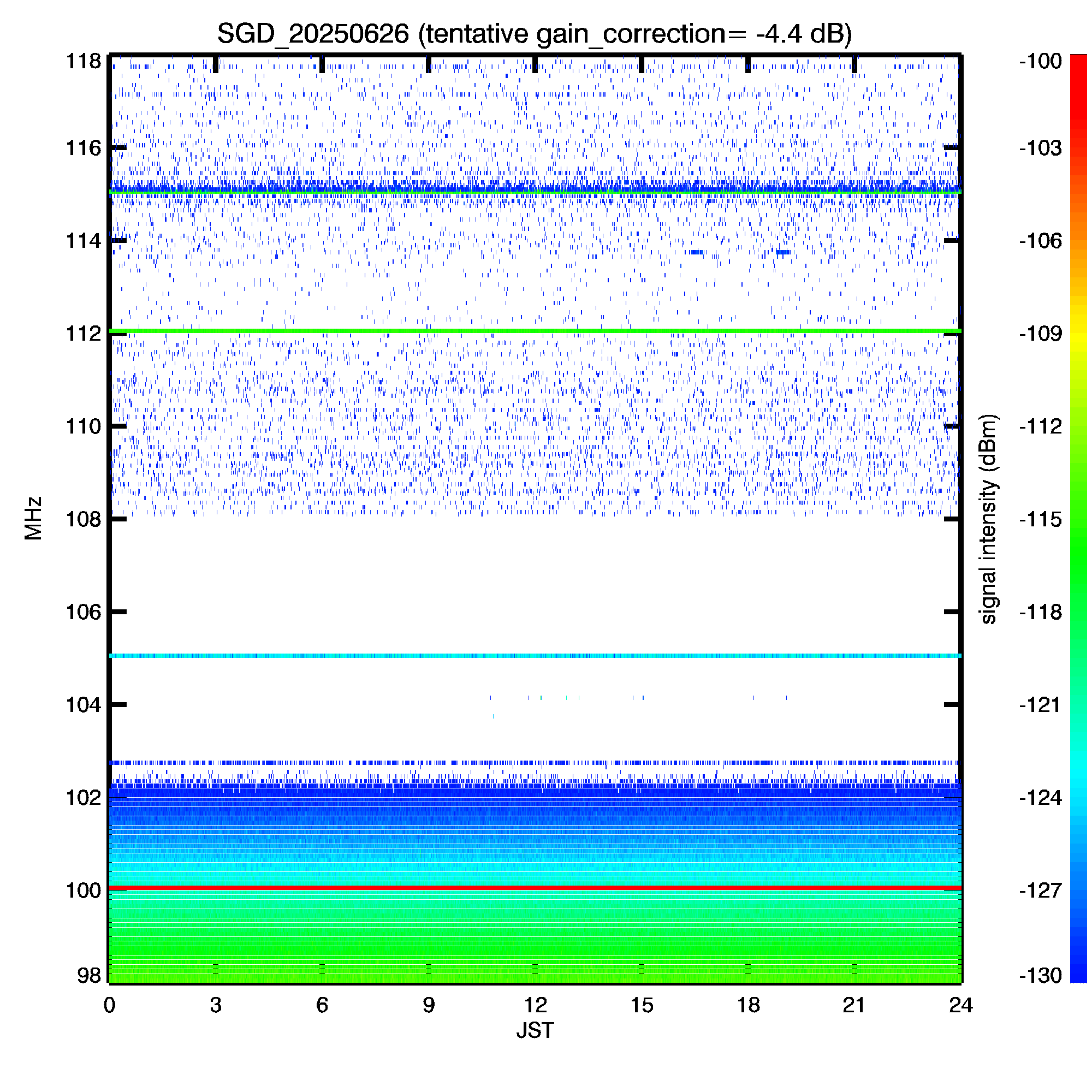Click the cyan spectral line near 105 MHz

pos(535,656)
